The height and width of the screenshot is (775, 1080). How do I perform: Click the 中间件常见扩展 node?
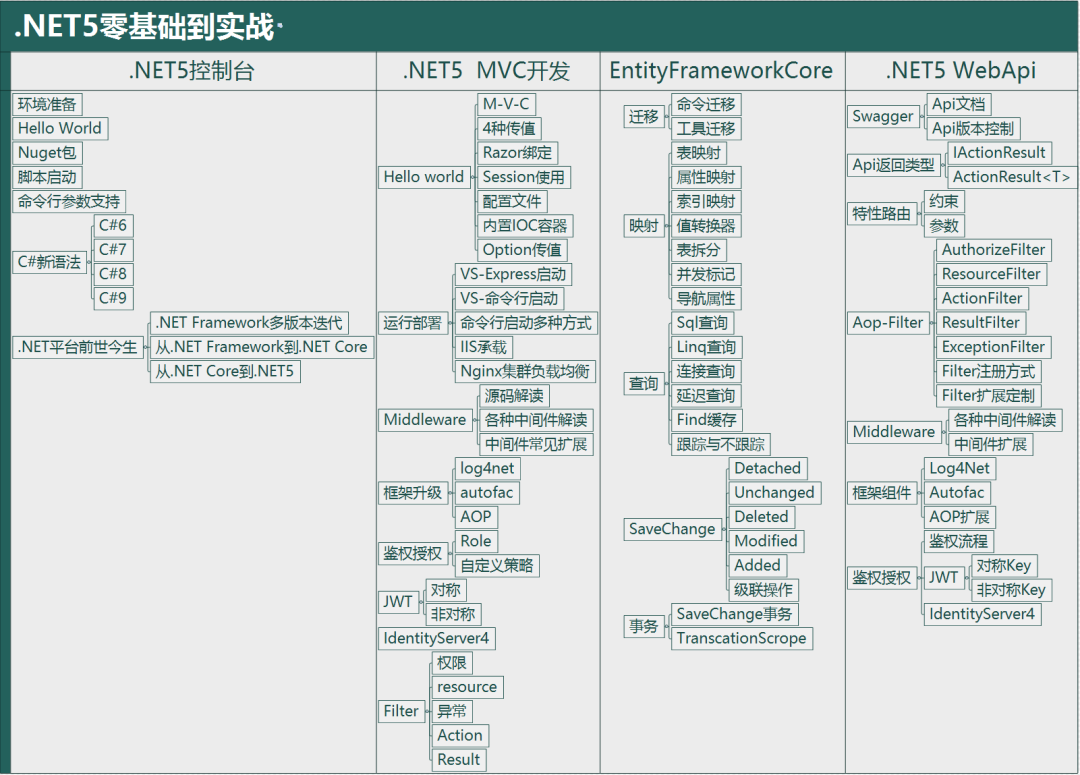pos(536,444)
